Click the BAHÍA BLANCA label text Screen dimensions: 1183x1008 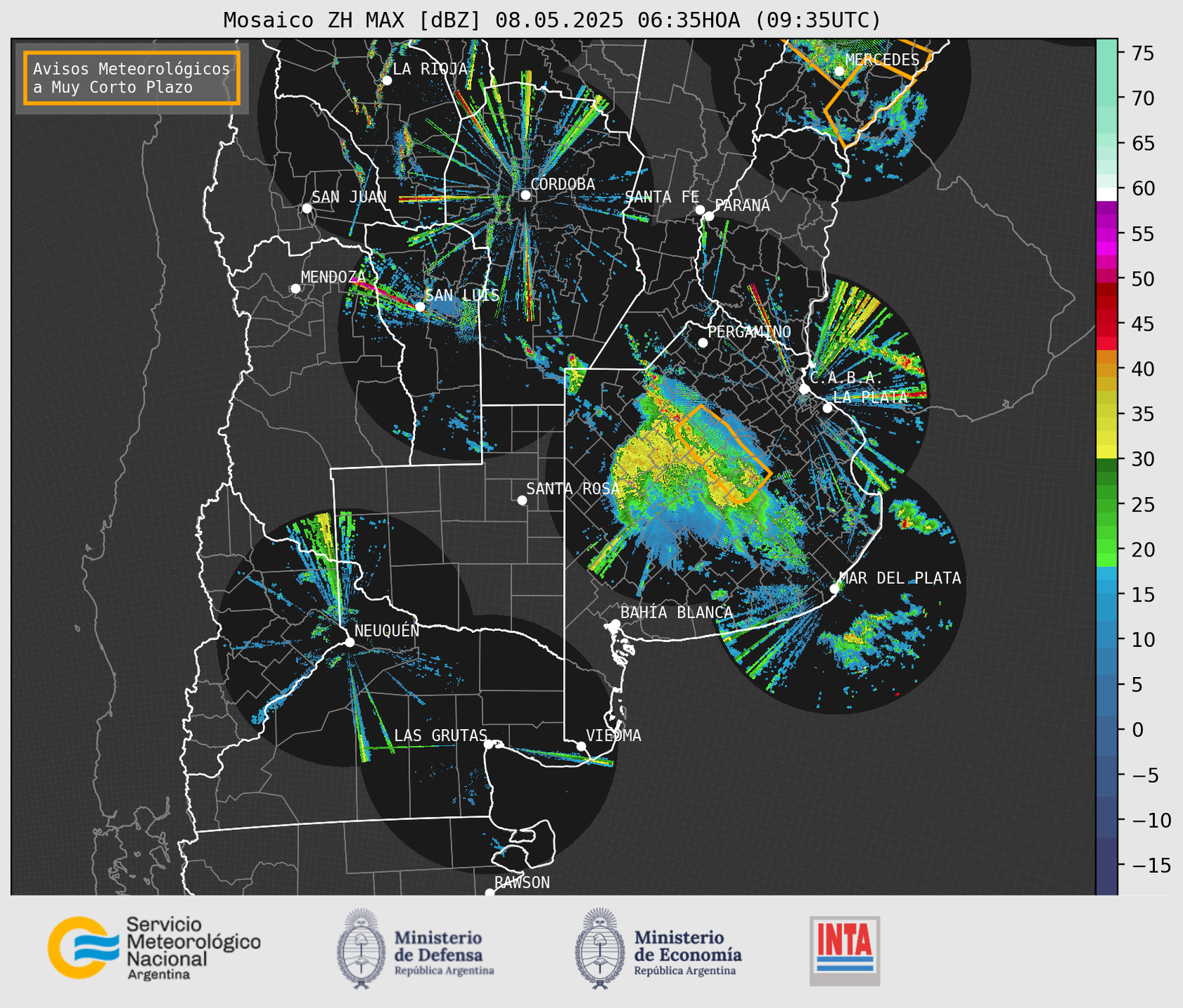(x=677, y=613)
